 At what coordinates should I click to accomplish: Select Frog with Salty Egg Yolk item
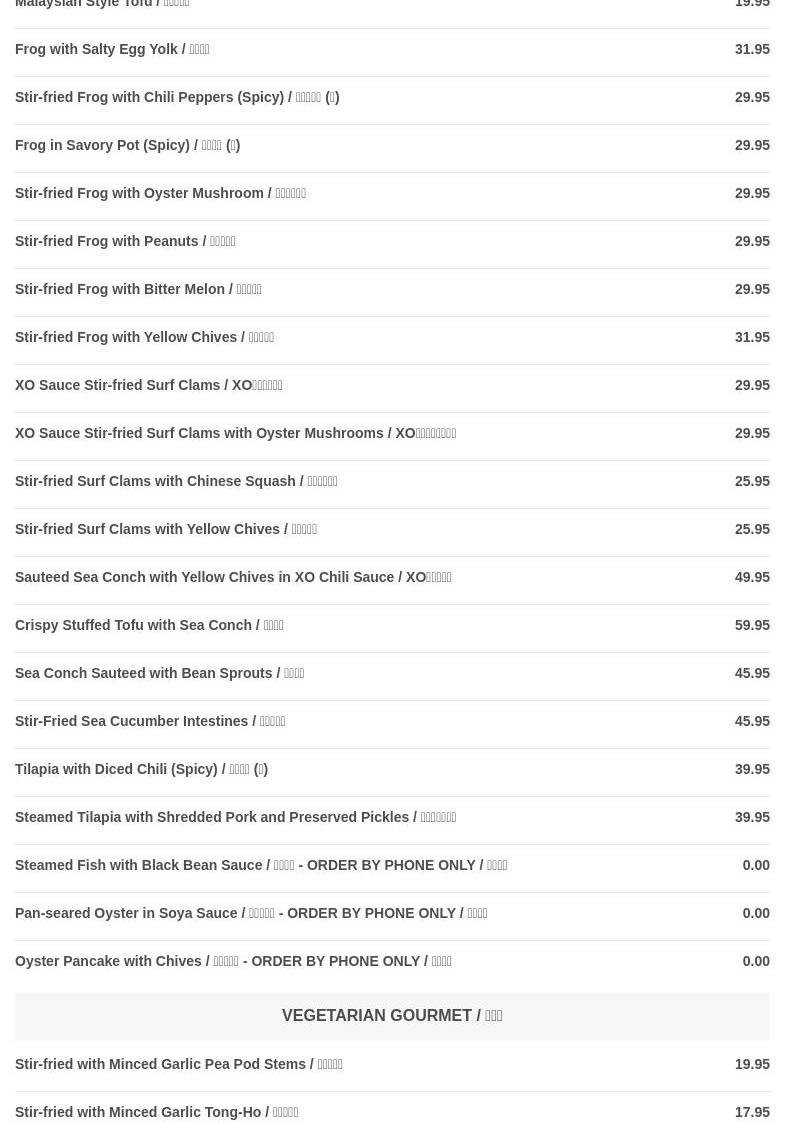pos(392,50)
